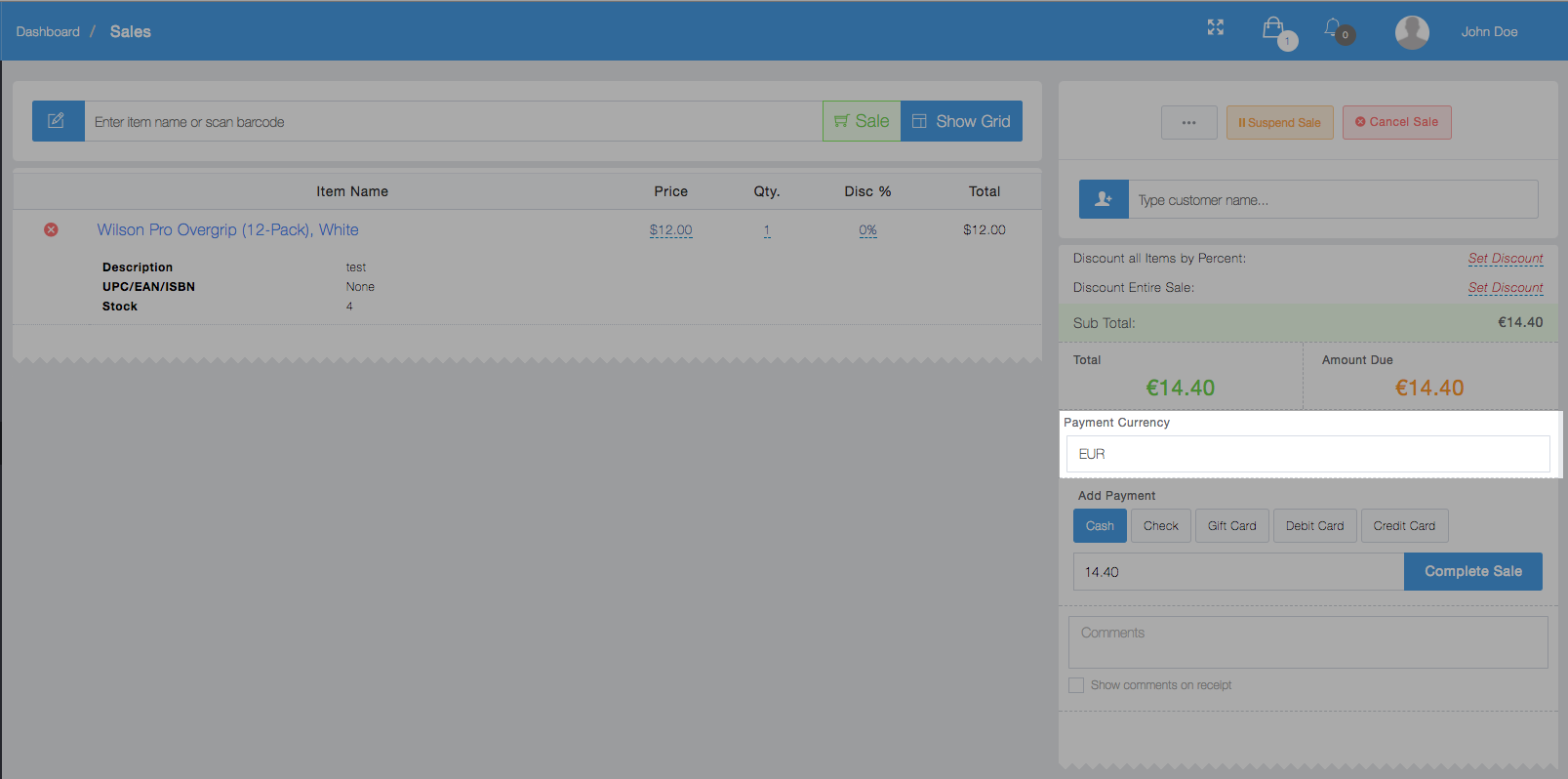Click John Doe's avatar picture
This screenshot has height=779, width=1568.
[x=1411, y=32]
